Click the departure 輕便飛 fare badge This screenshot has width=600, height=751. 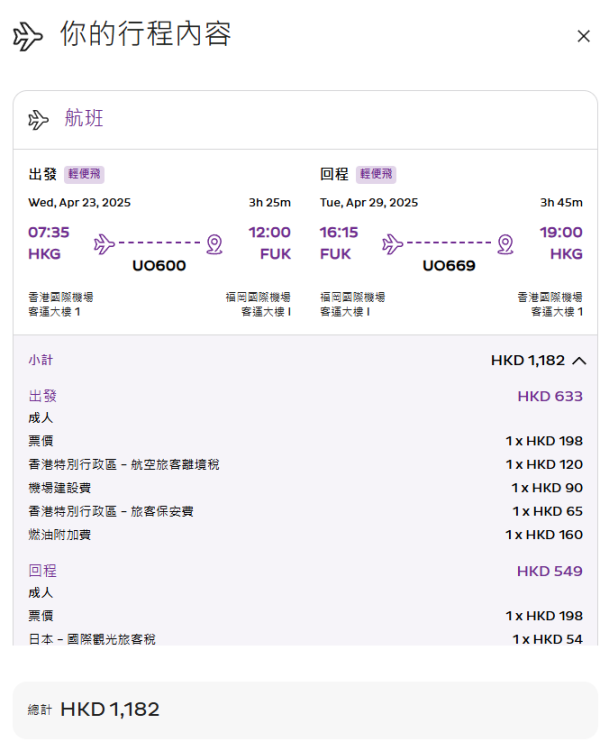84,174
